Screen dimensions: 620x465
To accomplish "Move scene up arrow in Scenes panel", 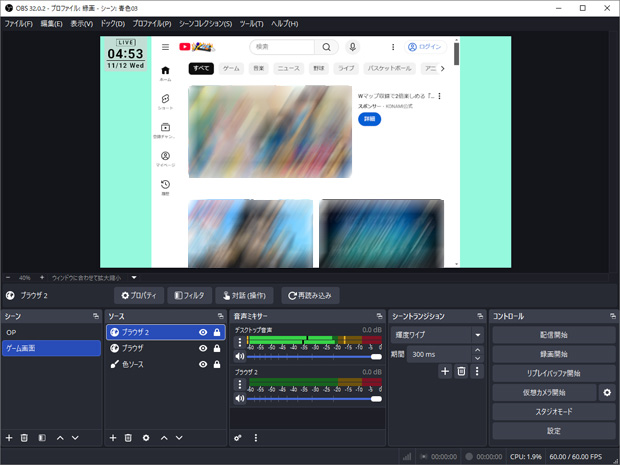I will coord(60,438).
